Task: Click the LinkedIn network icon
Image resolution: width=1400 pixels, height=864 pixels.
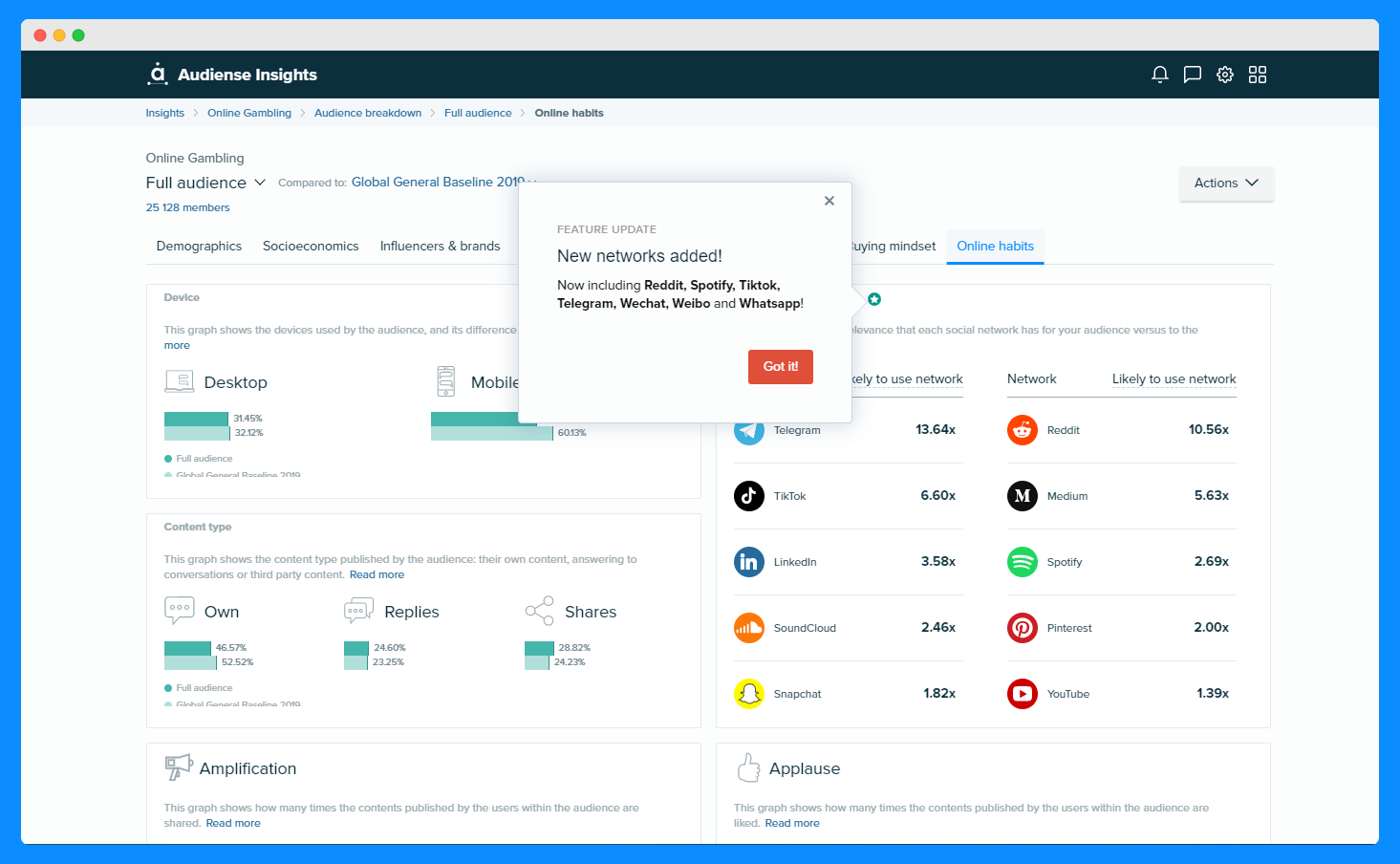Action: [x=749, y=562]
